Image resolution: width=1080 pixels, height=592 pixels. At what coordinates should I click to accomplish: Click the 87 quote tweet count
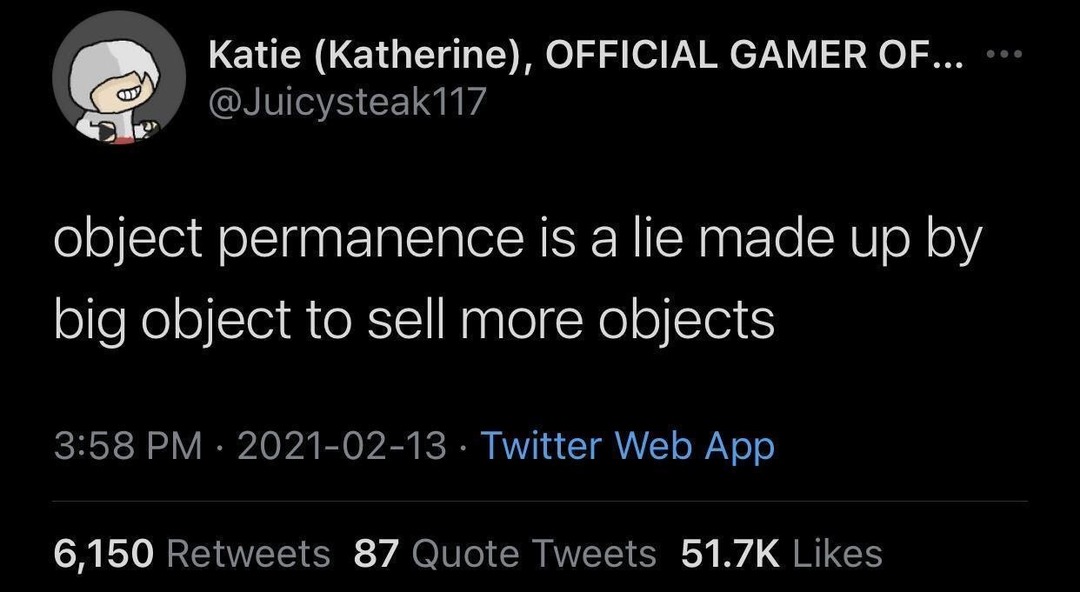(x=376, y=552)
